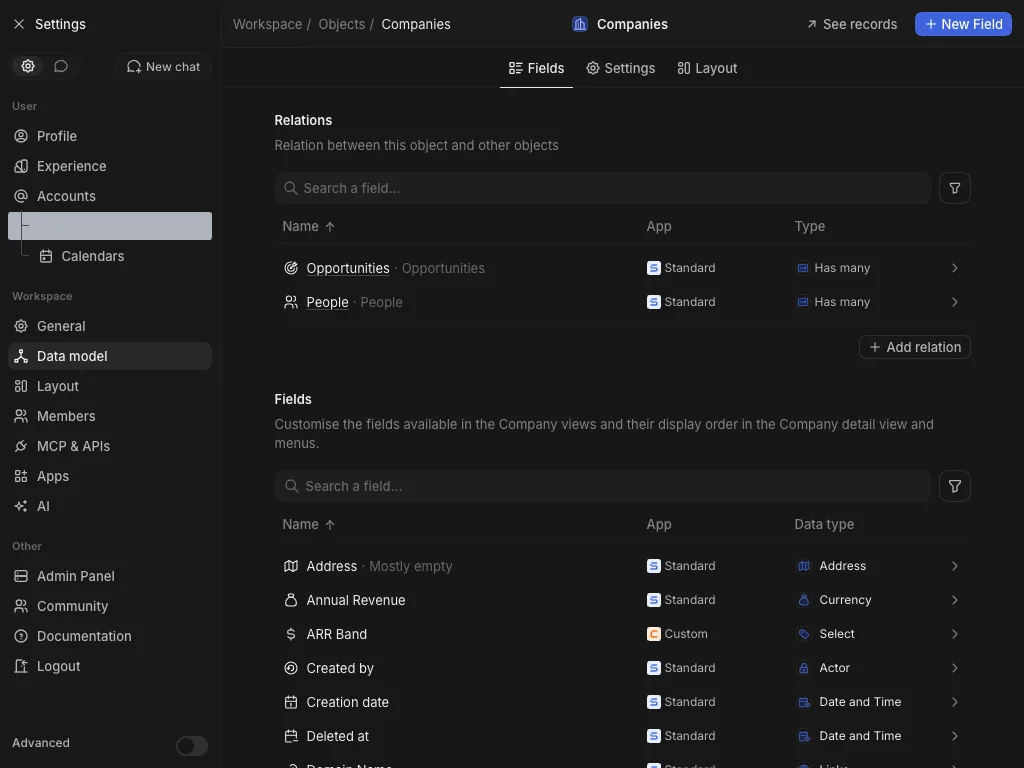
Task: Click the ARR Band dollar icon
Action: click(291, 633)
